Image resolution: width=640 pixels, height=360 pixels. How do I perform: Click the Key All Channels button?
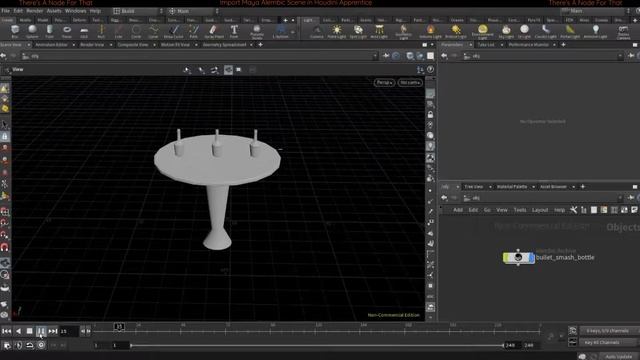(607, 342)
